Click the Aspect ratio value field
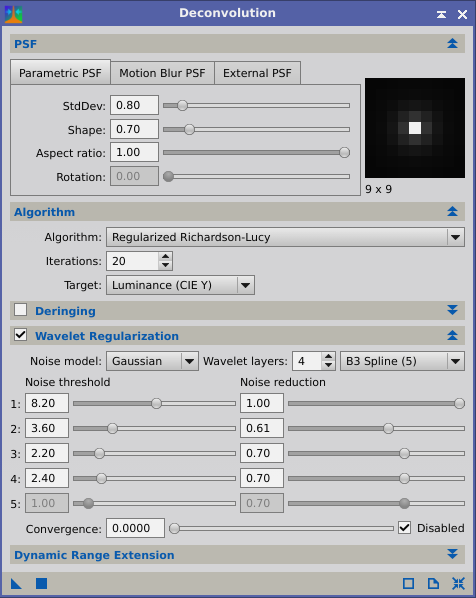This screenshot has height=598, width=476. pyautogui.click(x=134, y=153)
